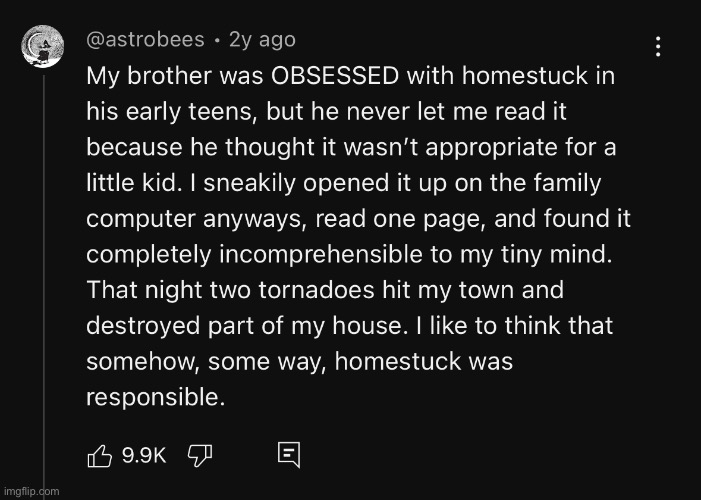Click the final word responsible in comment
This screenshot has height=500, width=701.
point(155,397)
